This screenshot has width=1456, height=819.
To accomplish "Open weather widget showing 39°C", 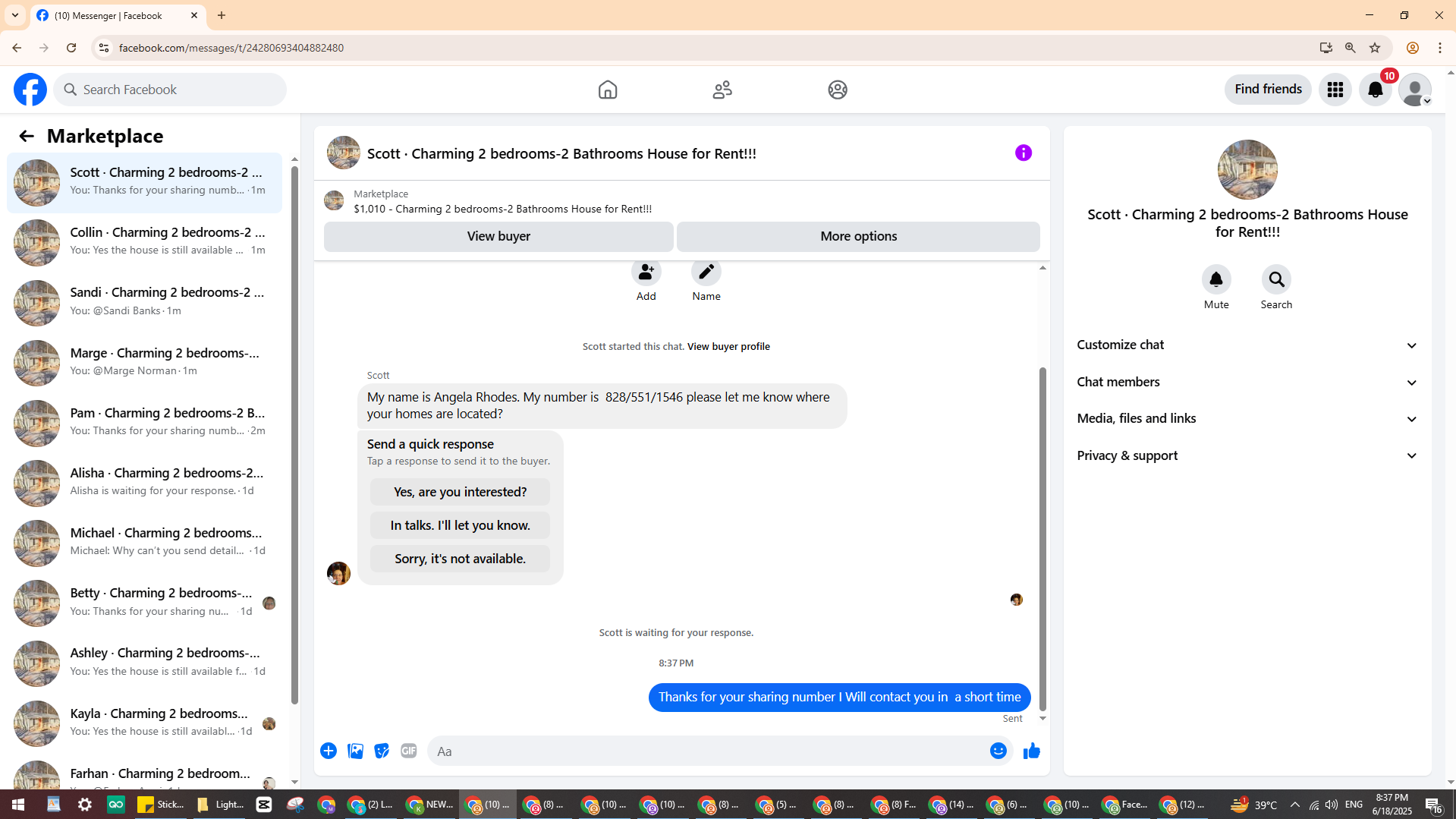I will (x=1253, y=805).
